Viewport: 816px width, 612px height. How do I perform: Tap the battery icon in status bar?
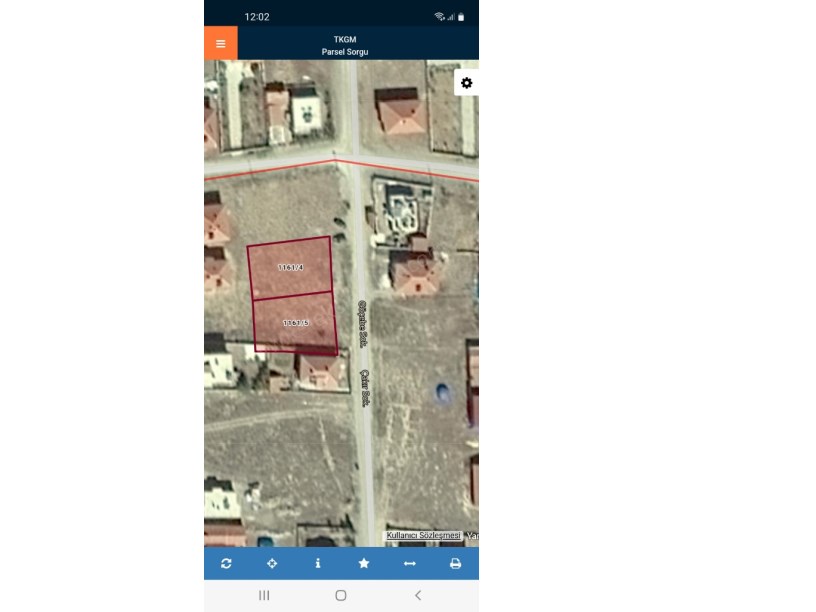point(461,17)
